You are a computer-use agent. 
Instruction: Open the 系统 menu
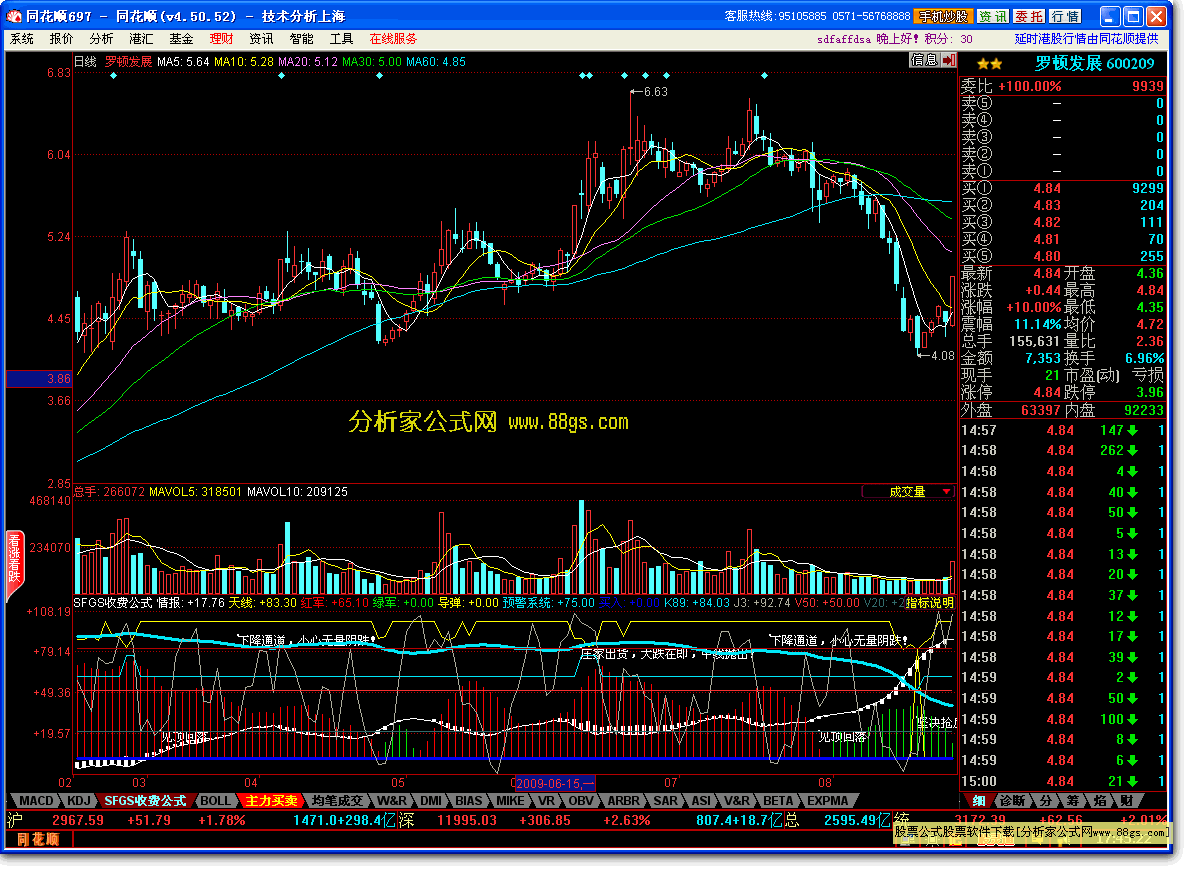[21, 39]
